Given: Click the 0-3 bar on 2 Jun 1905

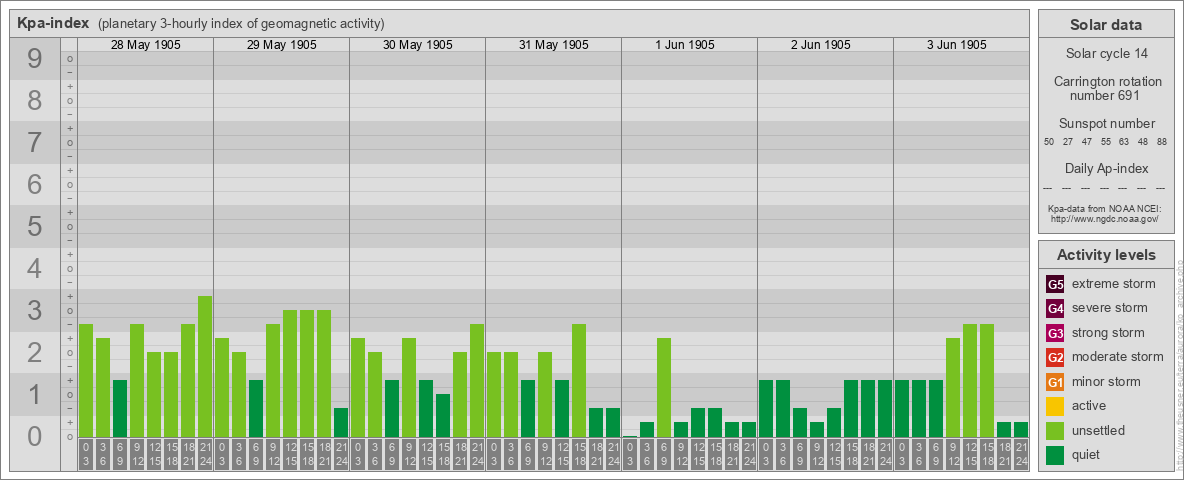Looking at the screenshot, I should pos(766,408).
